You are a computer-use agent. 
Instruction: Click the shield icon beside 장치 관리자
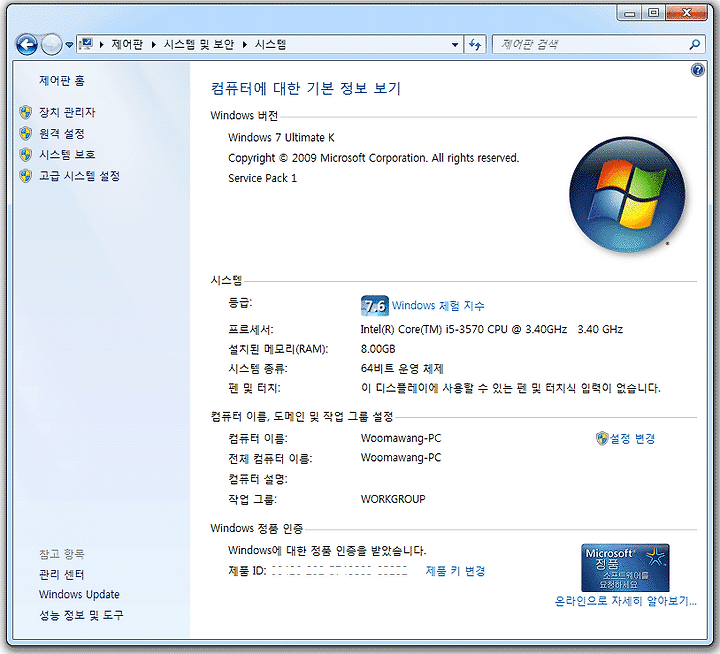26,112
